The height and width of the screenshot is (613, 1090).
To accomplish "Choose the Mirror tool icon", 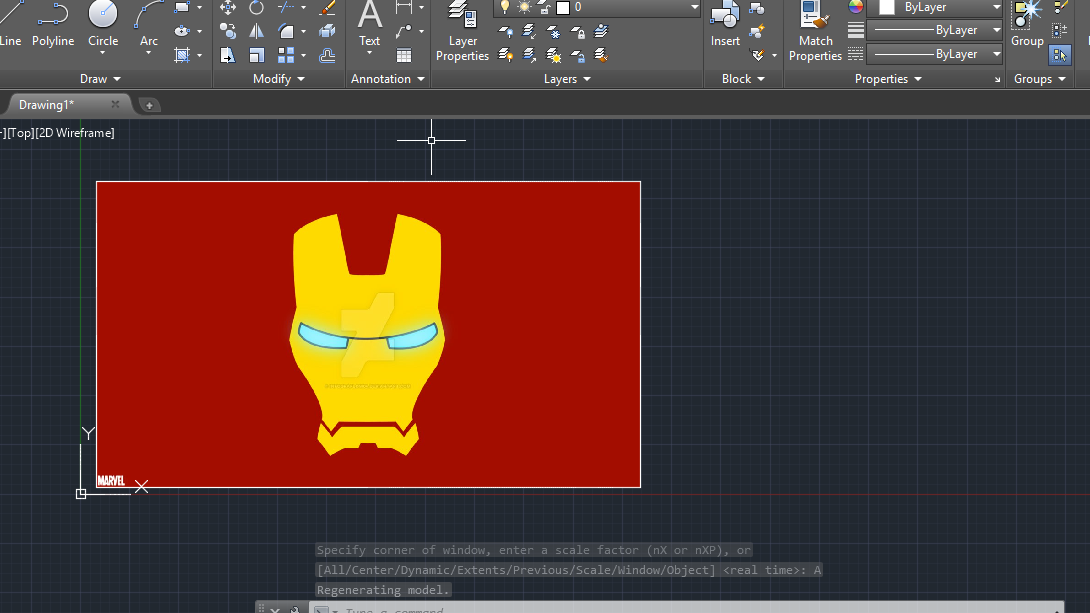I will coord(257,32).
